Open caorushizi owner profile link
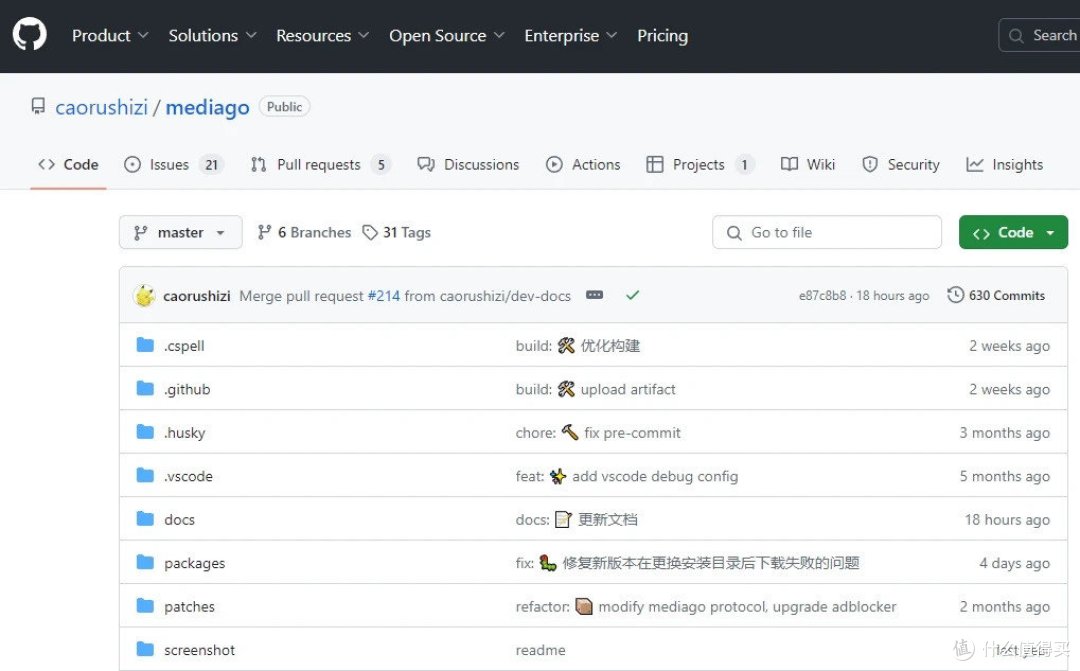This screenshot has width=1080, height=671. tap(101, 107)
